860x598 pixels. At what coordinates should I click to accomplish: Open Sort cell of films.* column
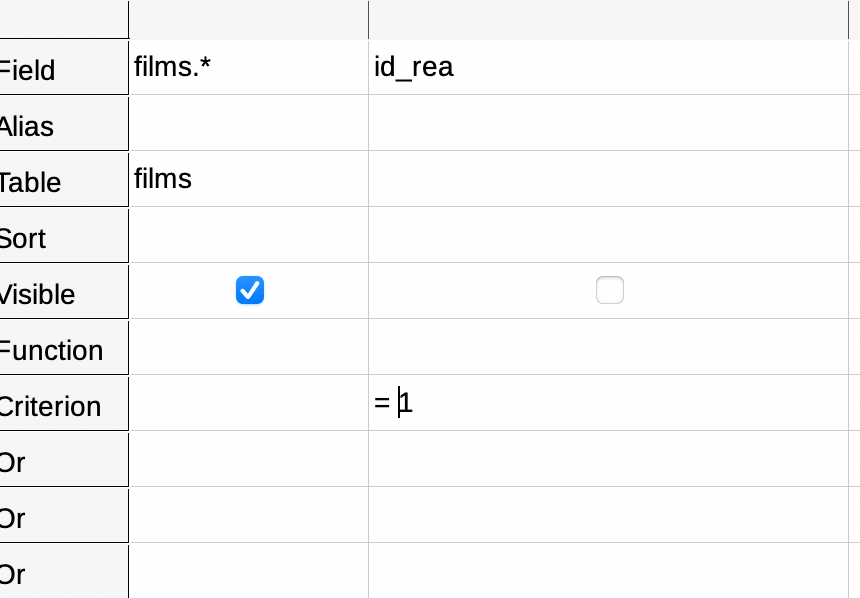[249, 235]
